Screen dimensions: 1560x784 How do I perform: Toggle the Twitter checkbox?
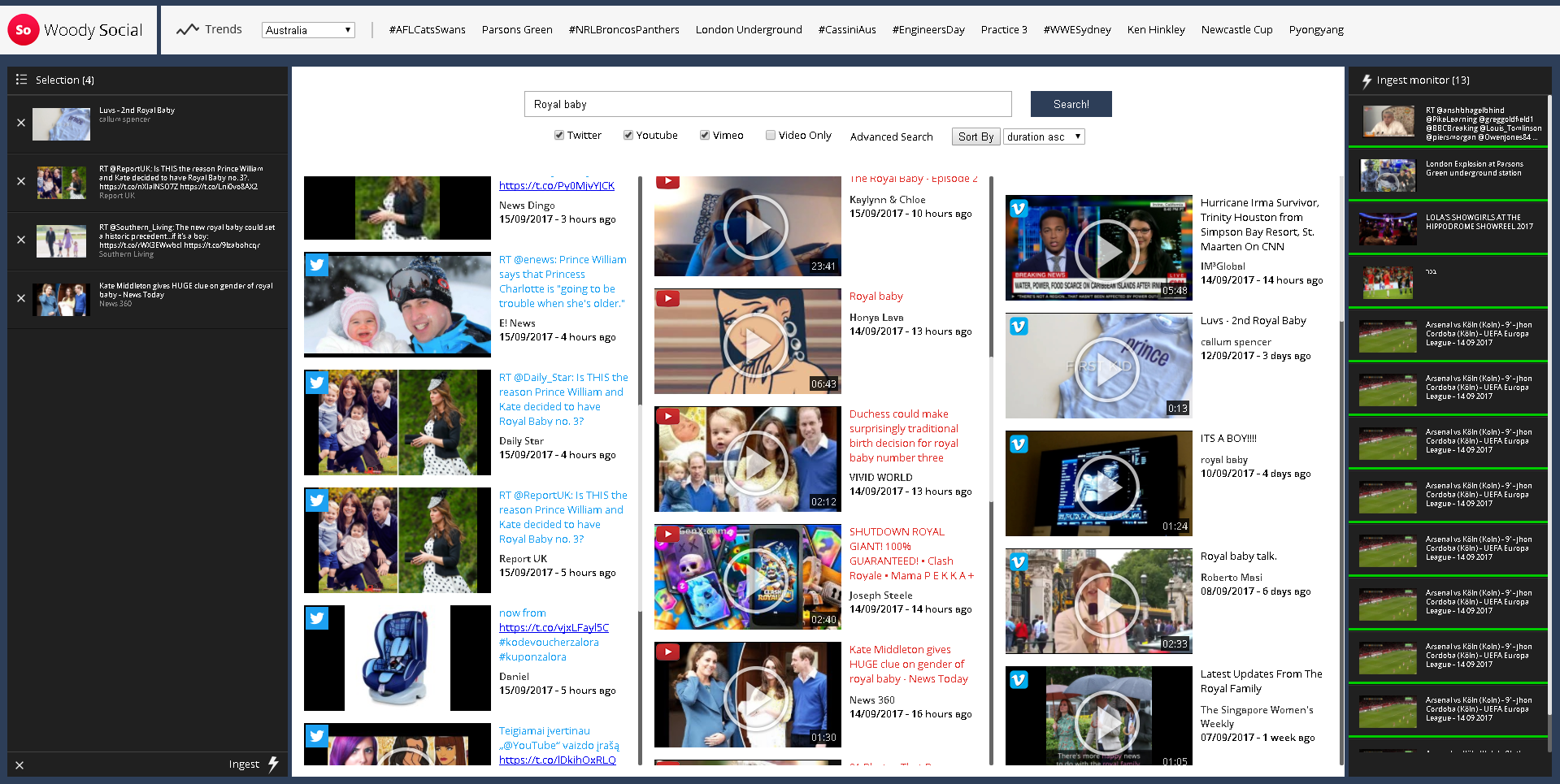pyautogui.click(x=559, y=136)
